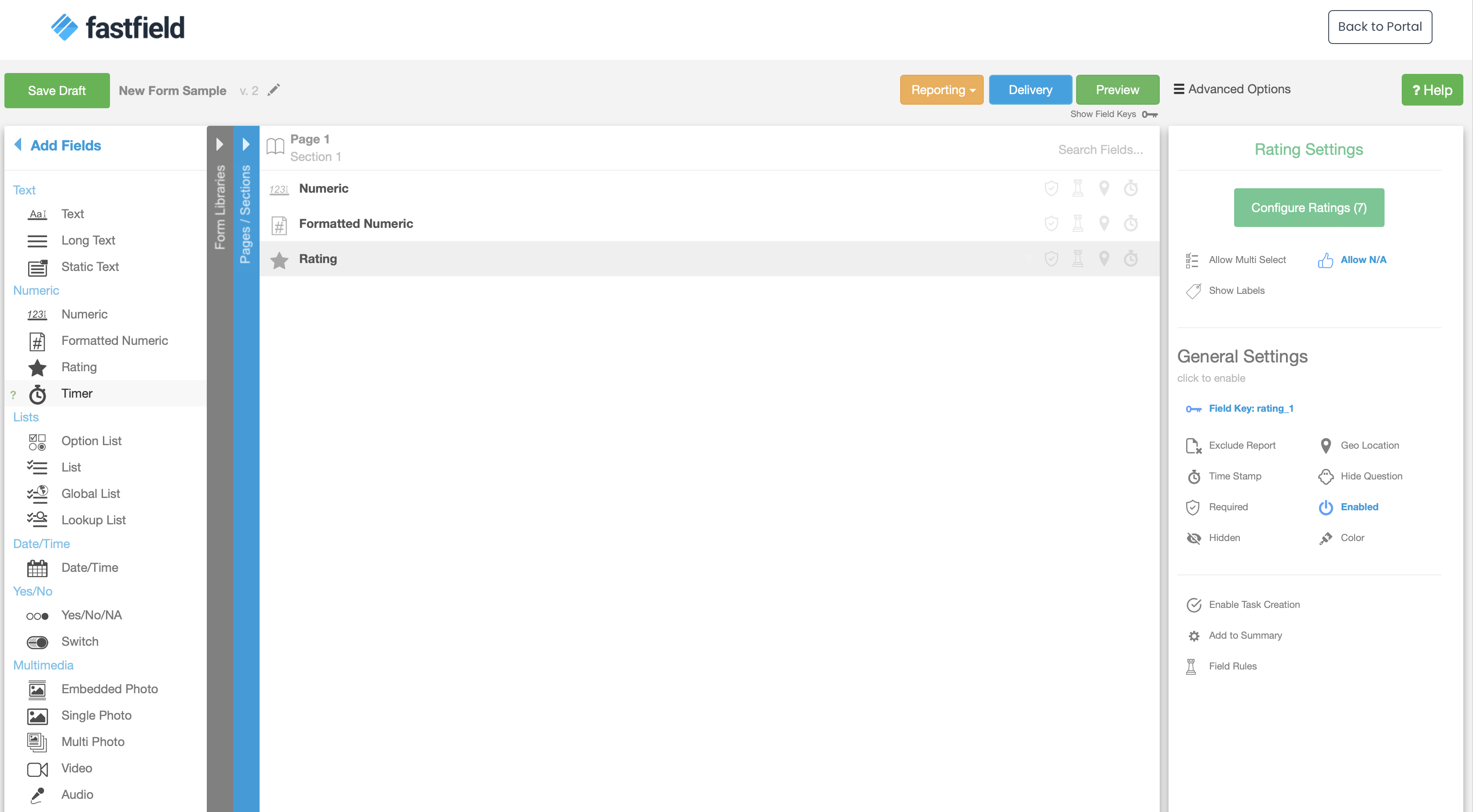Toggle the Show Field Keys switch

1149,114
